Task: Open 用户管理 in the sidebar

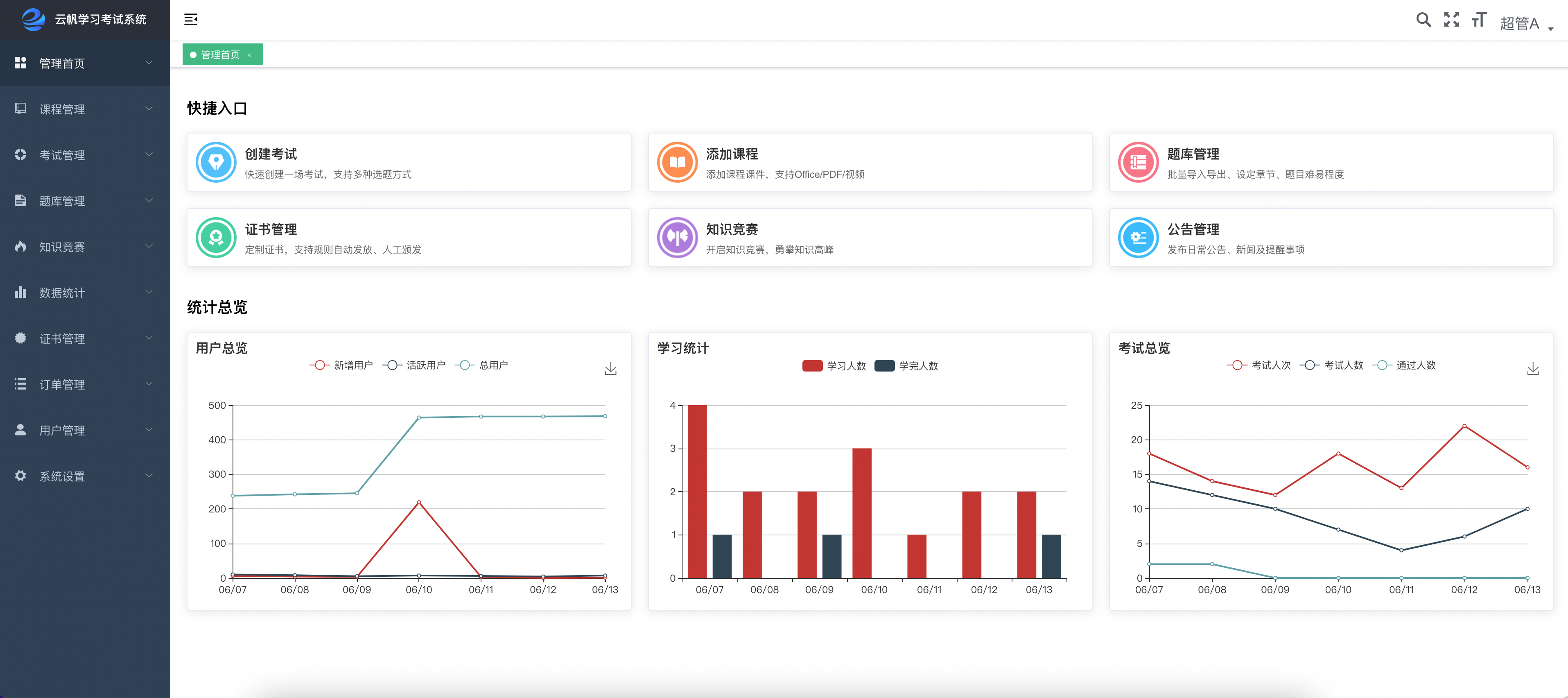Action: click(85, 430)
